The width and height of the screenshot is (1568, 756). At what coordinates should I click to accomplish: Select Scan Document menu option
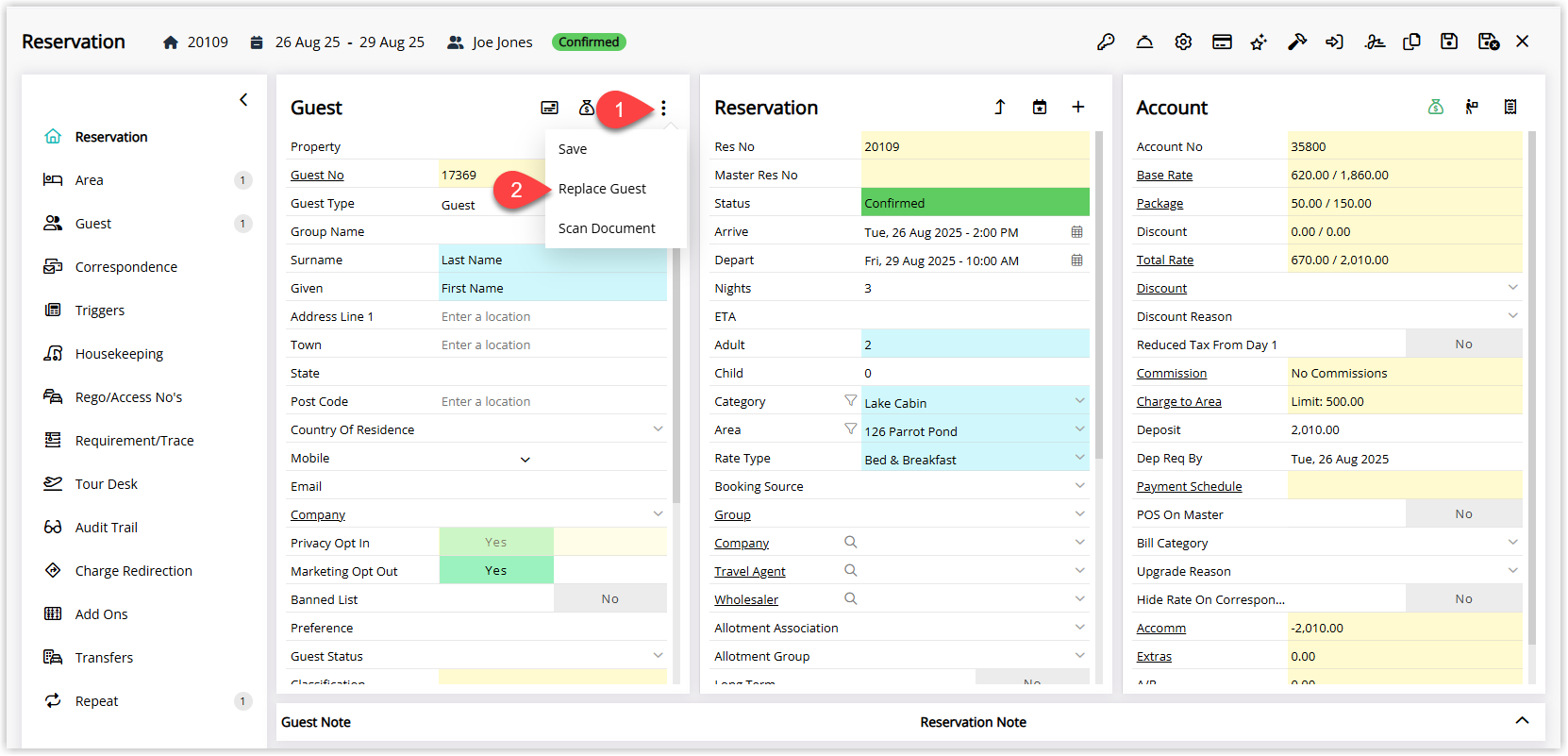pos(607,228)
